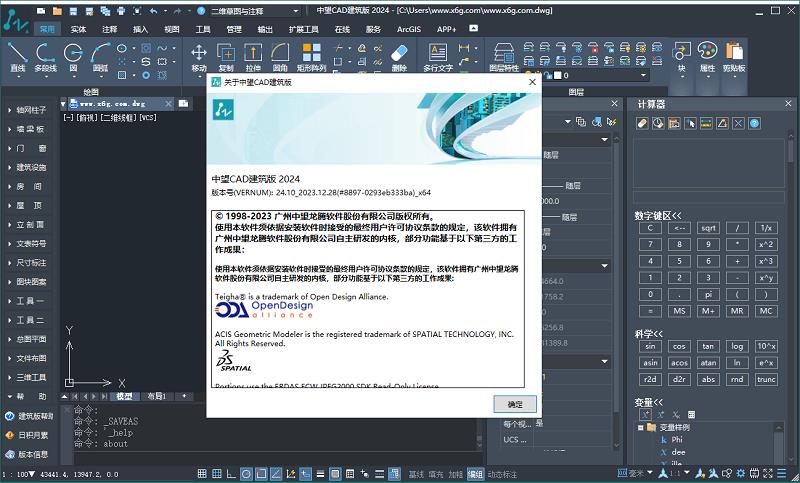Expand 文件布图 in the left sidebar

tap(27, 358)
